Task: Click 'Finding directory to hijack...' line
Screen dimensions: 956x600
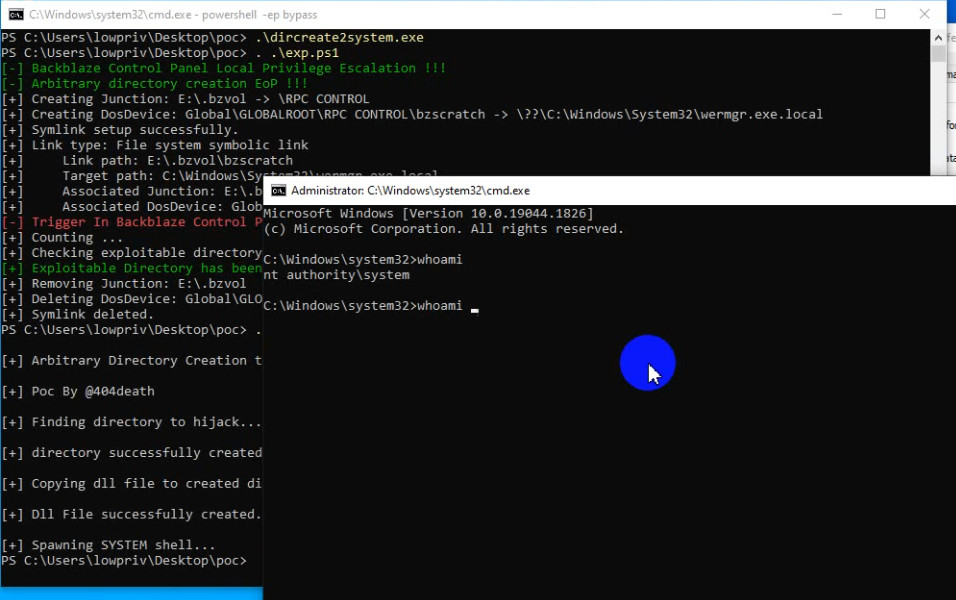Action: click(x=131, y=422)
